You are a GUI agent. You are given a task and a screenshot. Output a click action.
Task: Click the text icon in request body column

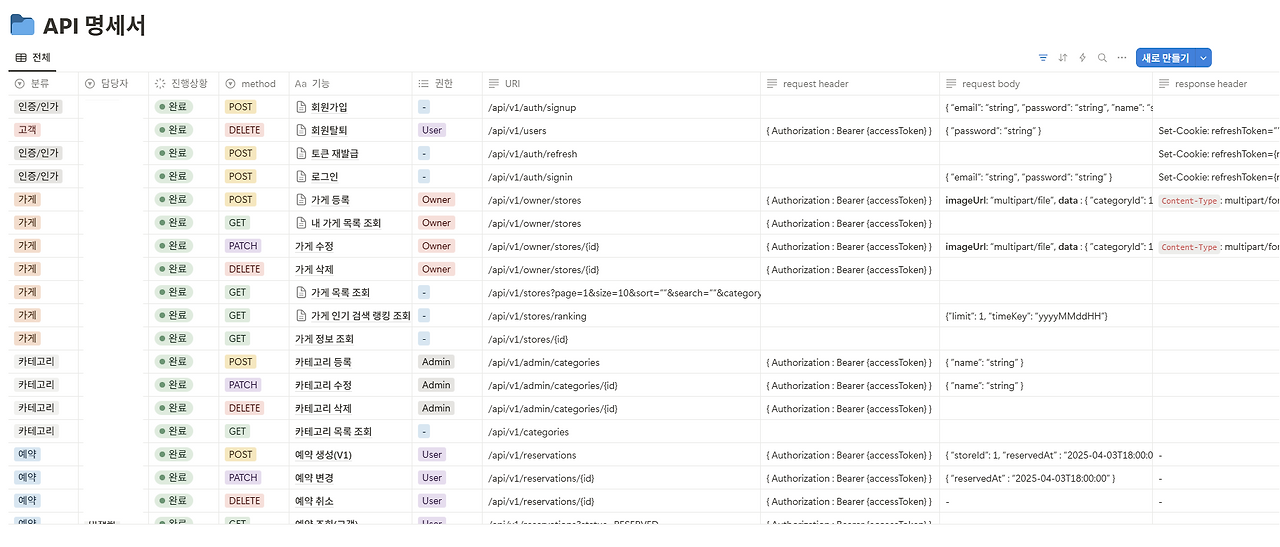(951, 84)
